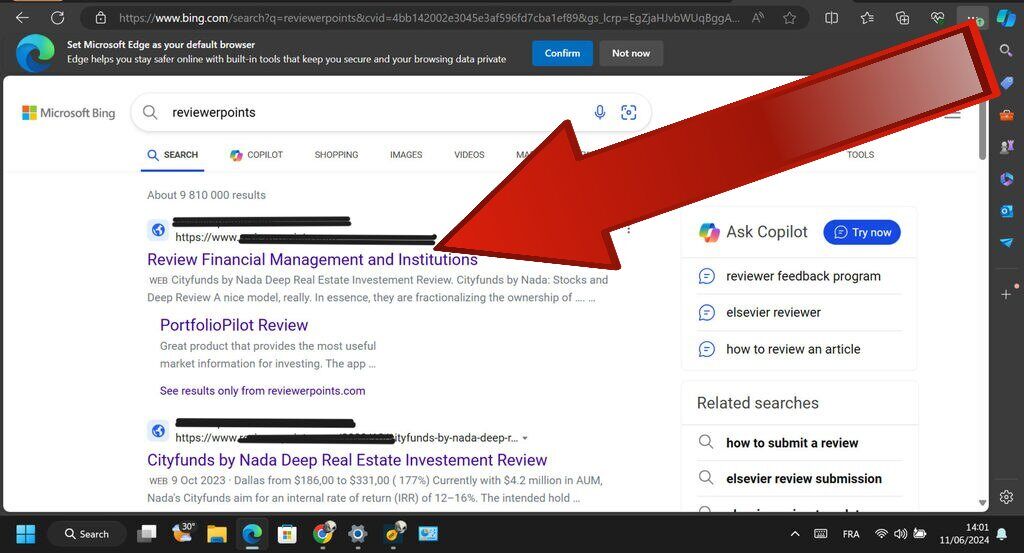1024x553 pixels.
Task: Open Task View from taskbar
Action: (x=147, y=534)
